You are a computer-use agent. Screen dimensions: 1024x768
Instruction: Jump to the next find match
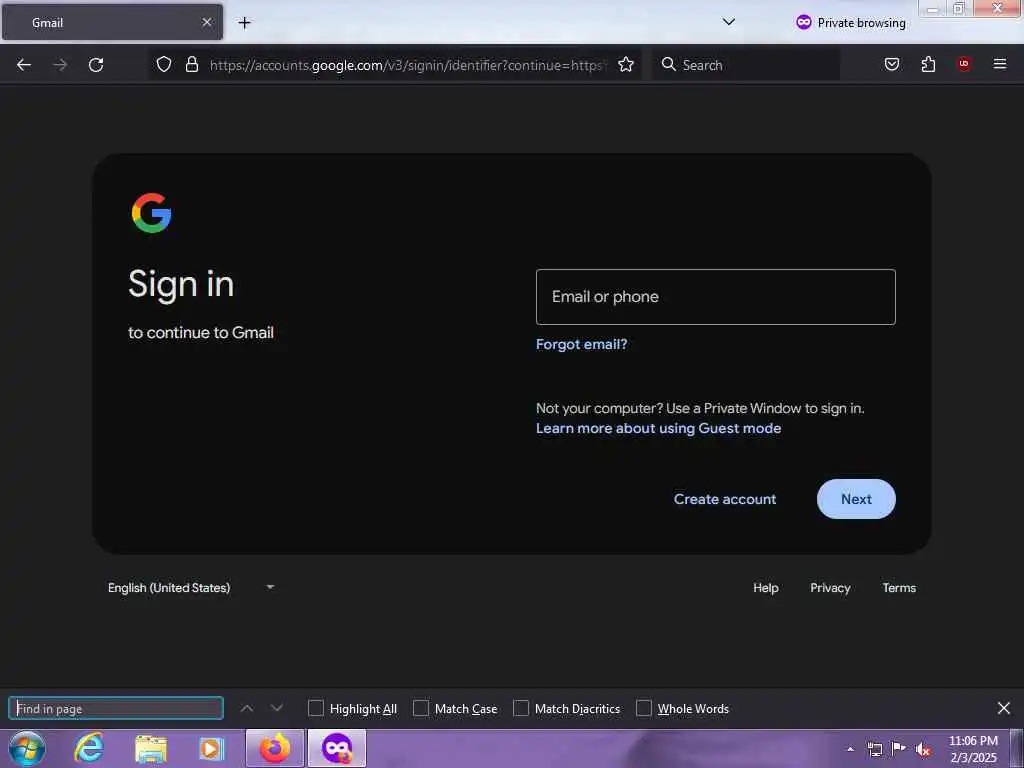coord(277,708)
